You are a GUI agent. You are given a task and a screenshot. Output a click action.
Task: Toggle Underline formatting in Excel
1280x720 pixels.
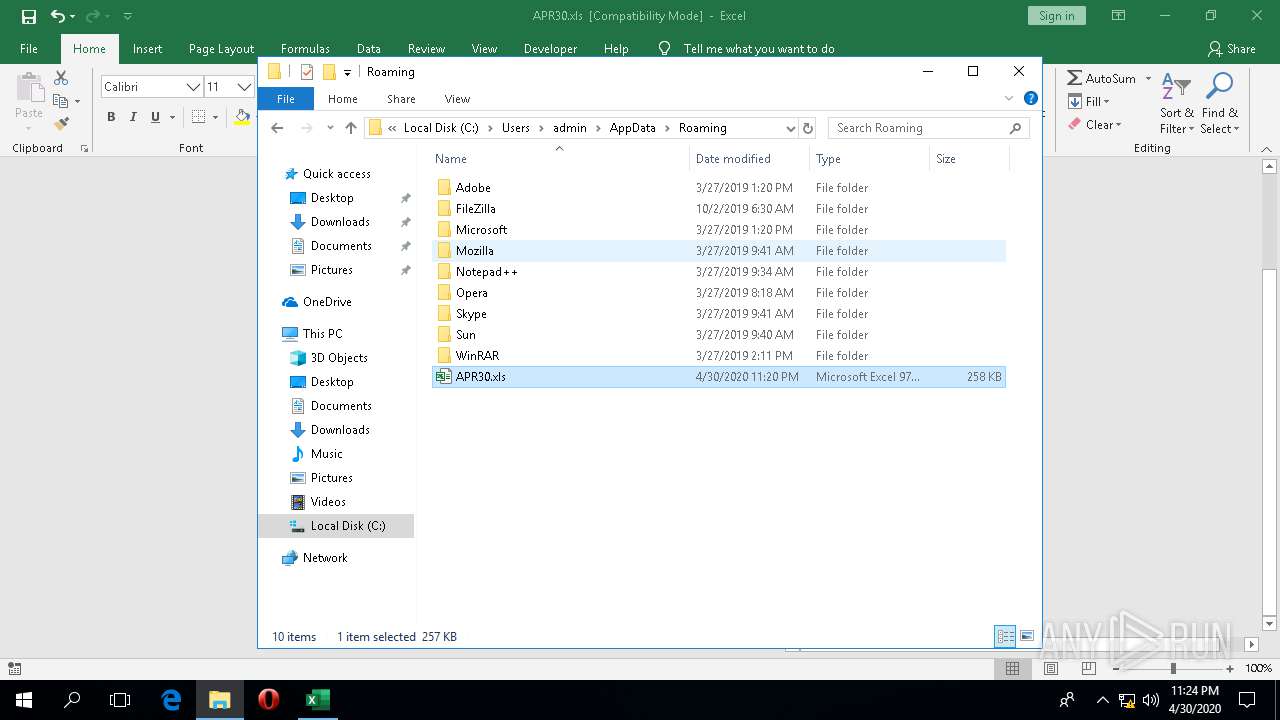coord(155,117)
